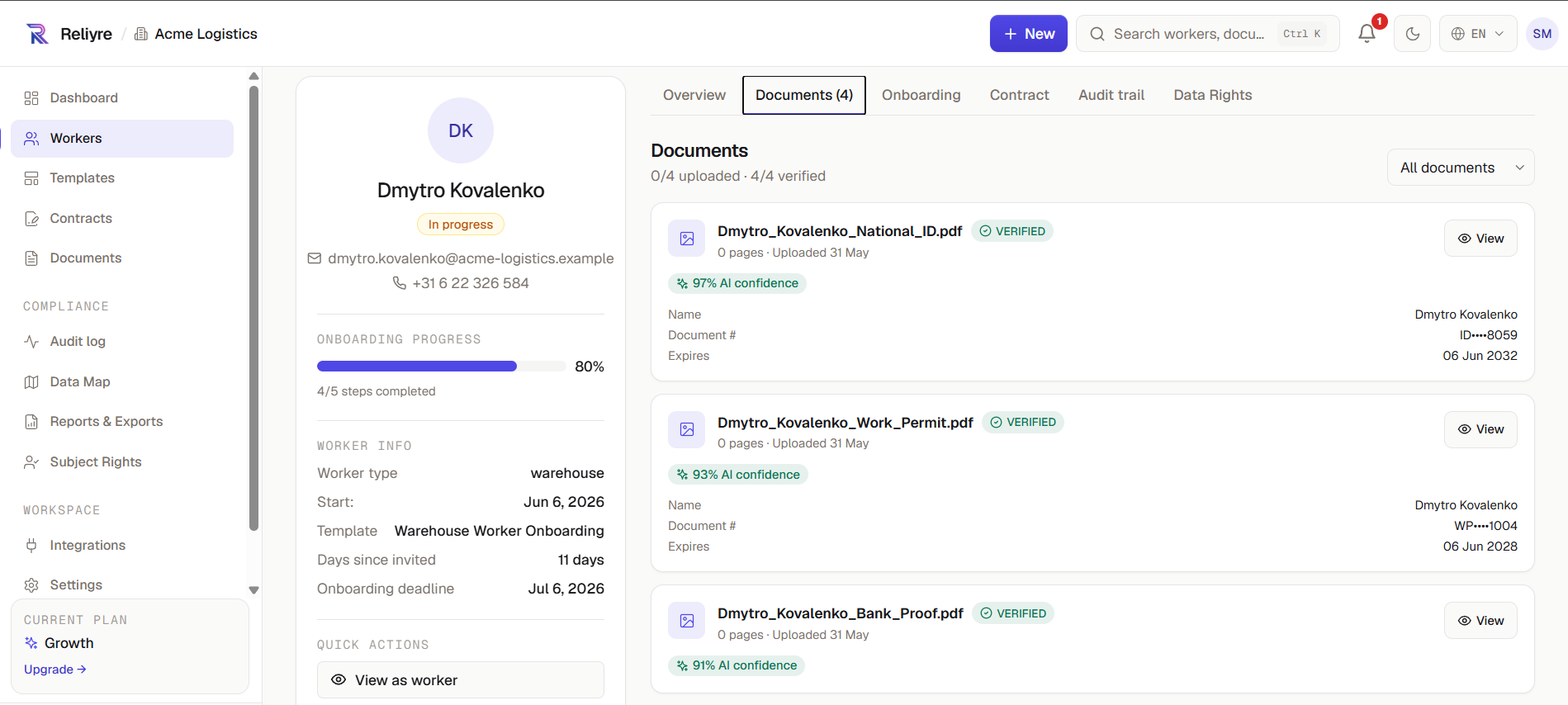Go to Dashboard in the sidebar
Image resolution: width=1568 pixels, height=705 pixels.
122,98
